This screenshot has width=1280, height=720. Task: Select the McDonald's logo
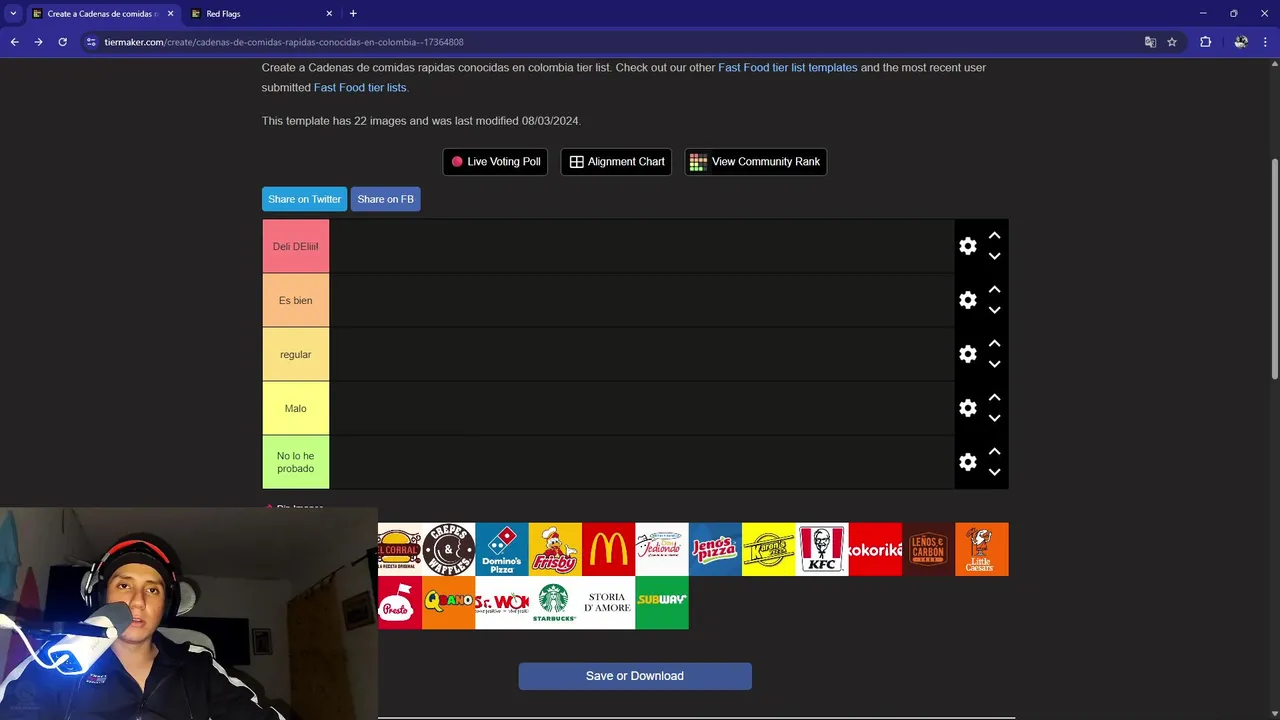tap(608, 549)
